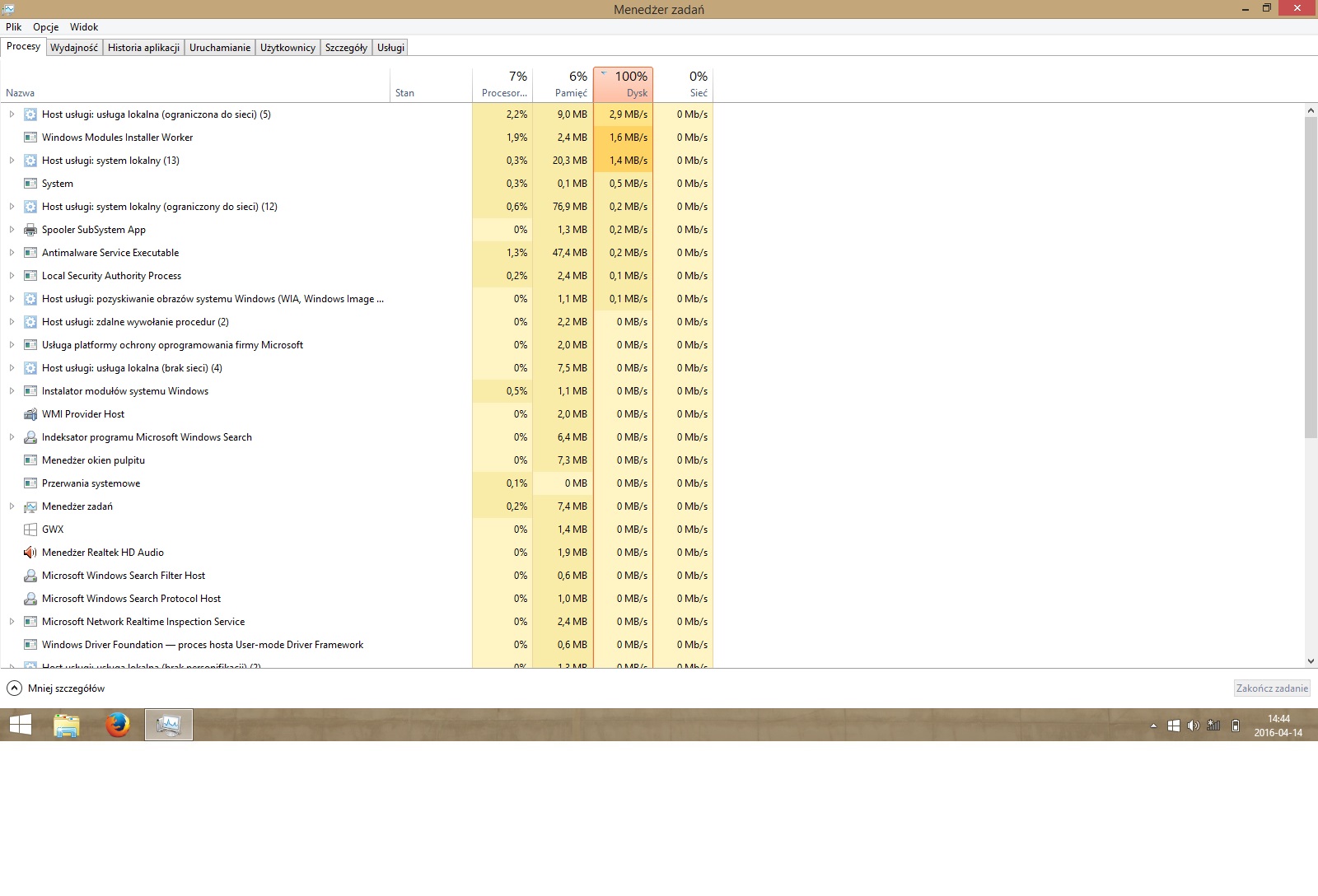The width and height of the screenshot is (1318, 896).
Task: Click the Spooler SubSystem App printer icon
Action: [x=30, y=230]
